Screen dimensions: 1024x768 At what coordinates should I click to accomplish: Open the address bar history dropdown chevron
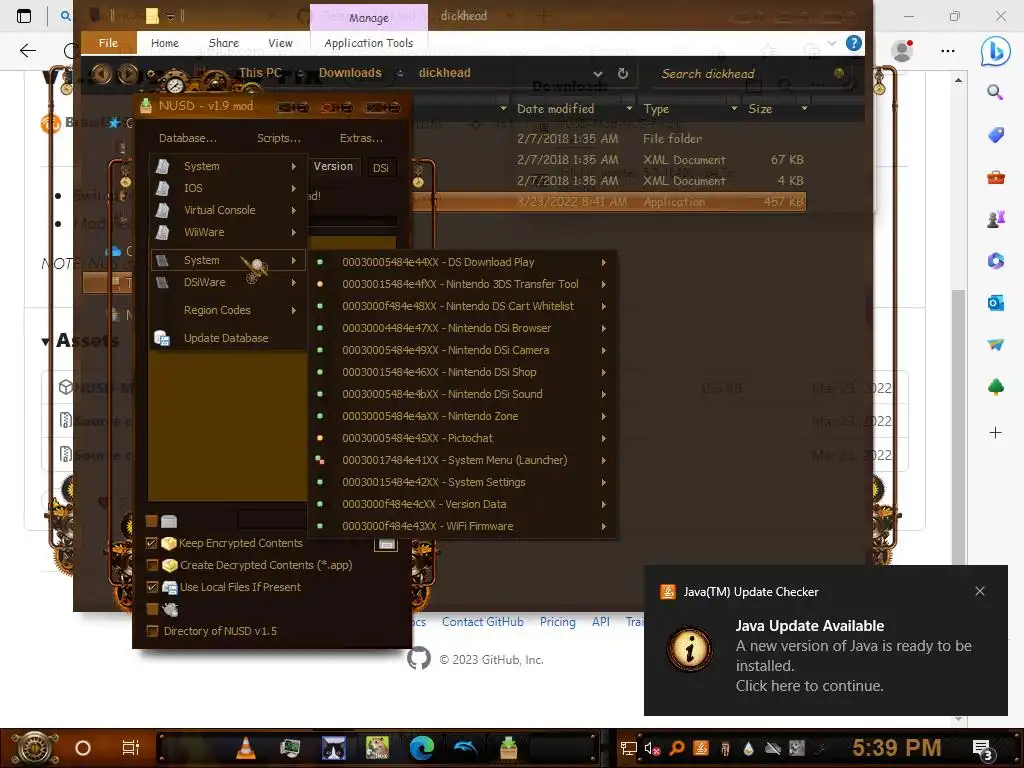pos(598,74)
